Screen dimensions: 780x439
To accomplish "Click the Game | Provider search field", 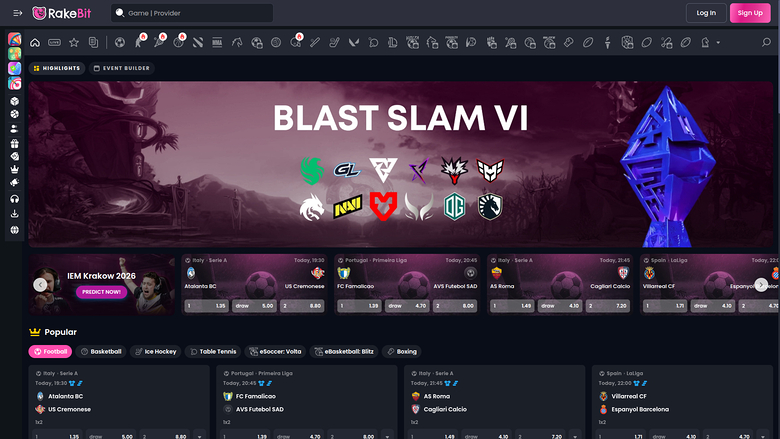I will [192, 13].
